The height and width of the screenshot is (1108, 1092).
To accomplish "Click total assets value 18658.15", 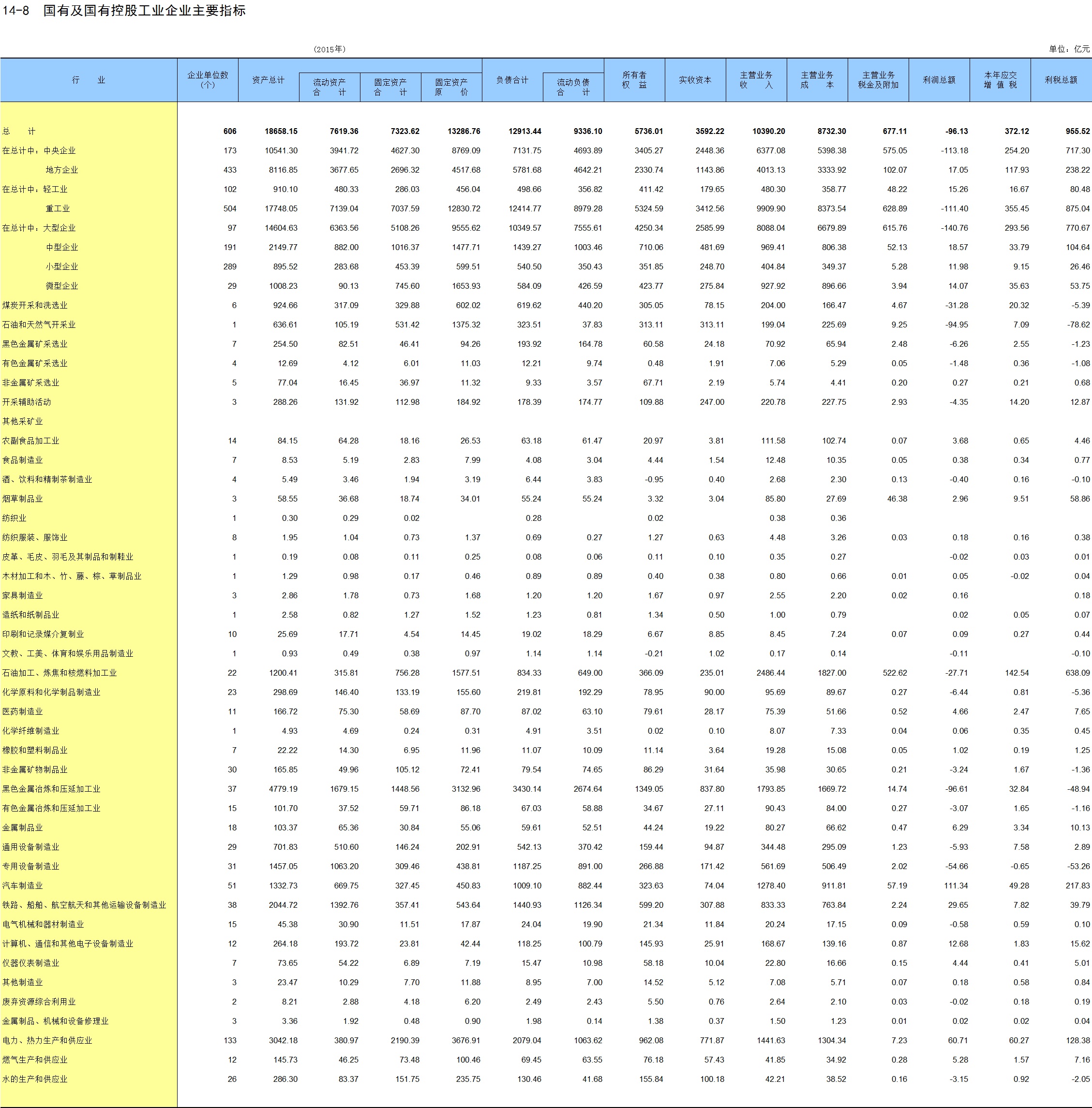I will [281, 131].
